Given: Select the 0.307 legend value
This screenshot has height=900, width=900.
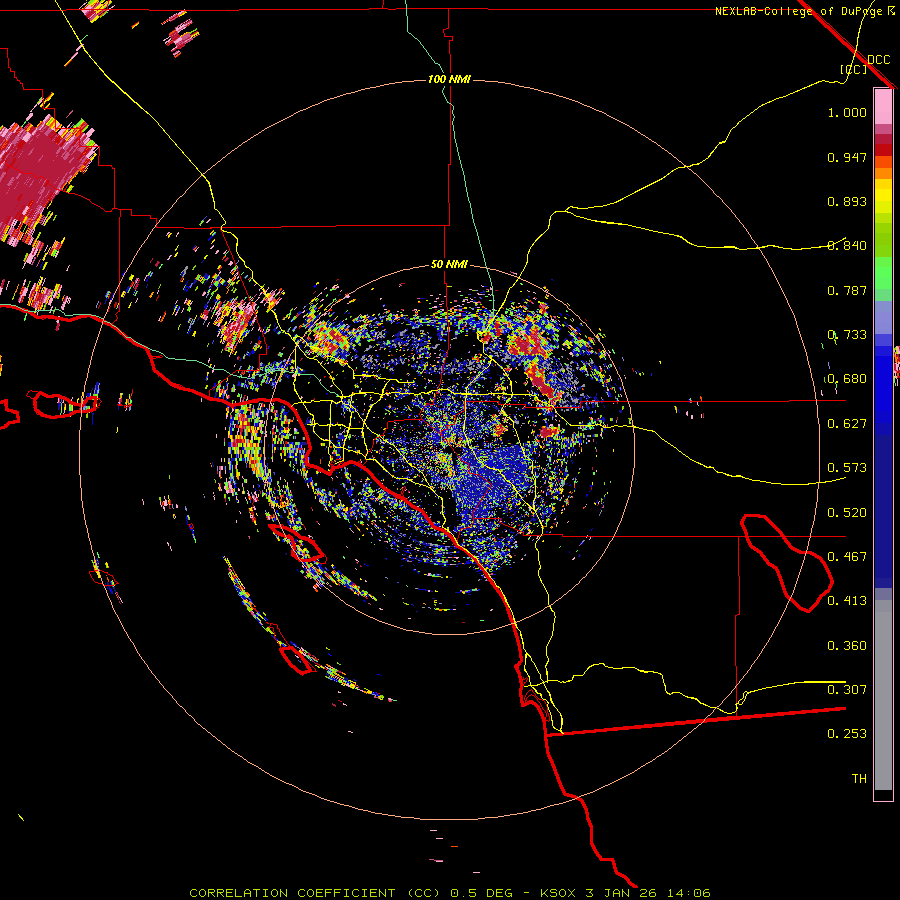Looking at the screenshot, I should click(x=847, y=690).
